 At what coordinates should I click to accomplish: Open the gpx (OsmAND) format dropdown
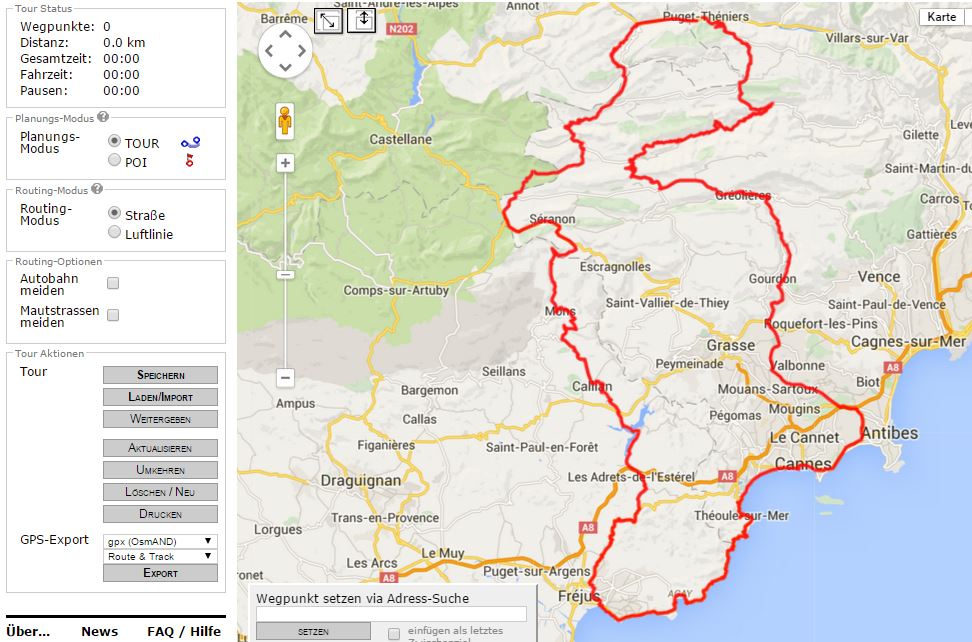[x=160, y=541]
